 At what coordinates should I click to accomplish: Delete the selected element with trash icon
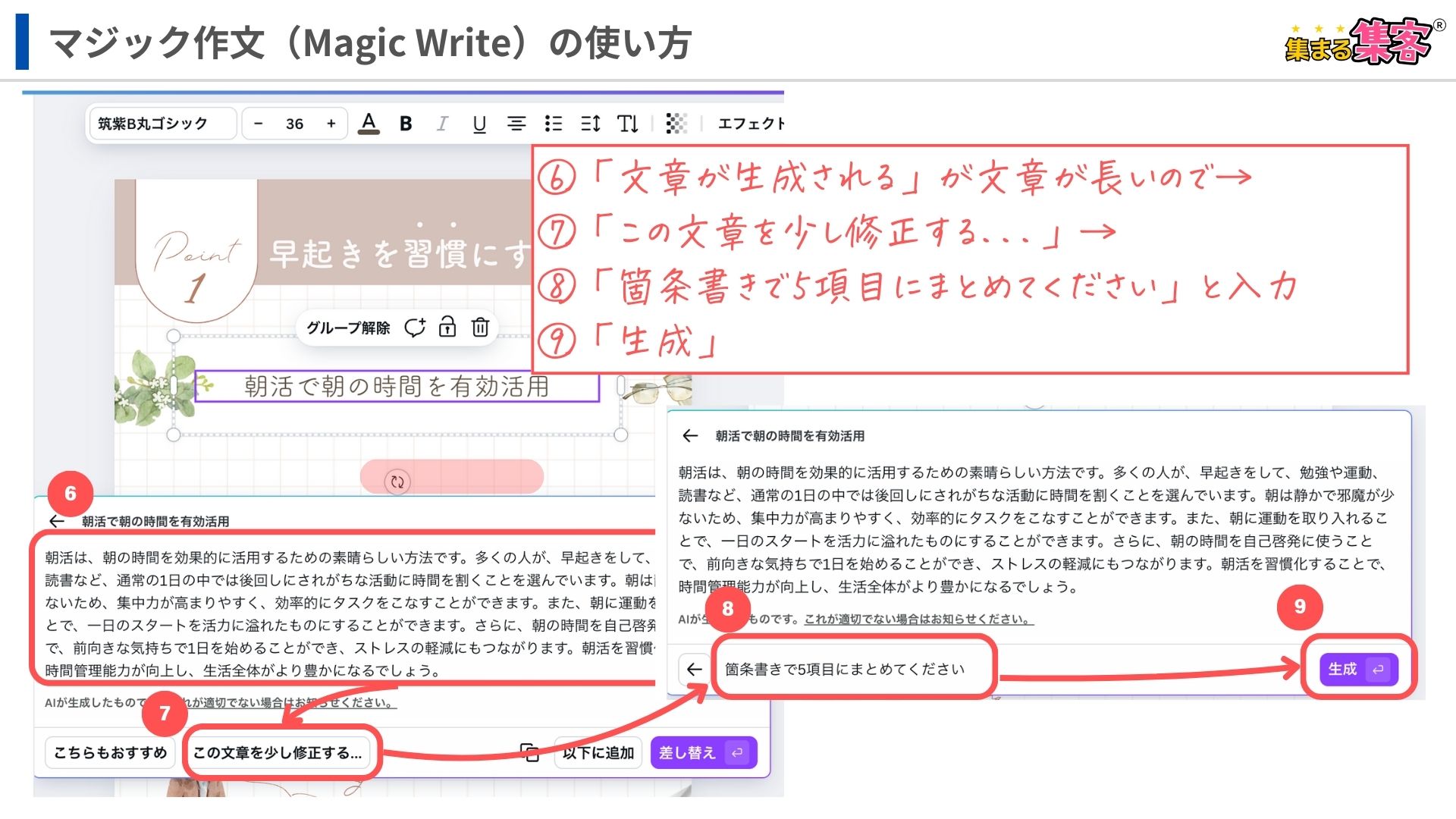coord(480,328)
